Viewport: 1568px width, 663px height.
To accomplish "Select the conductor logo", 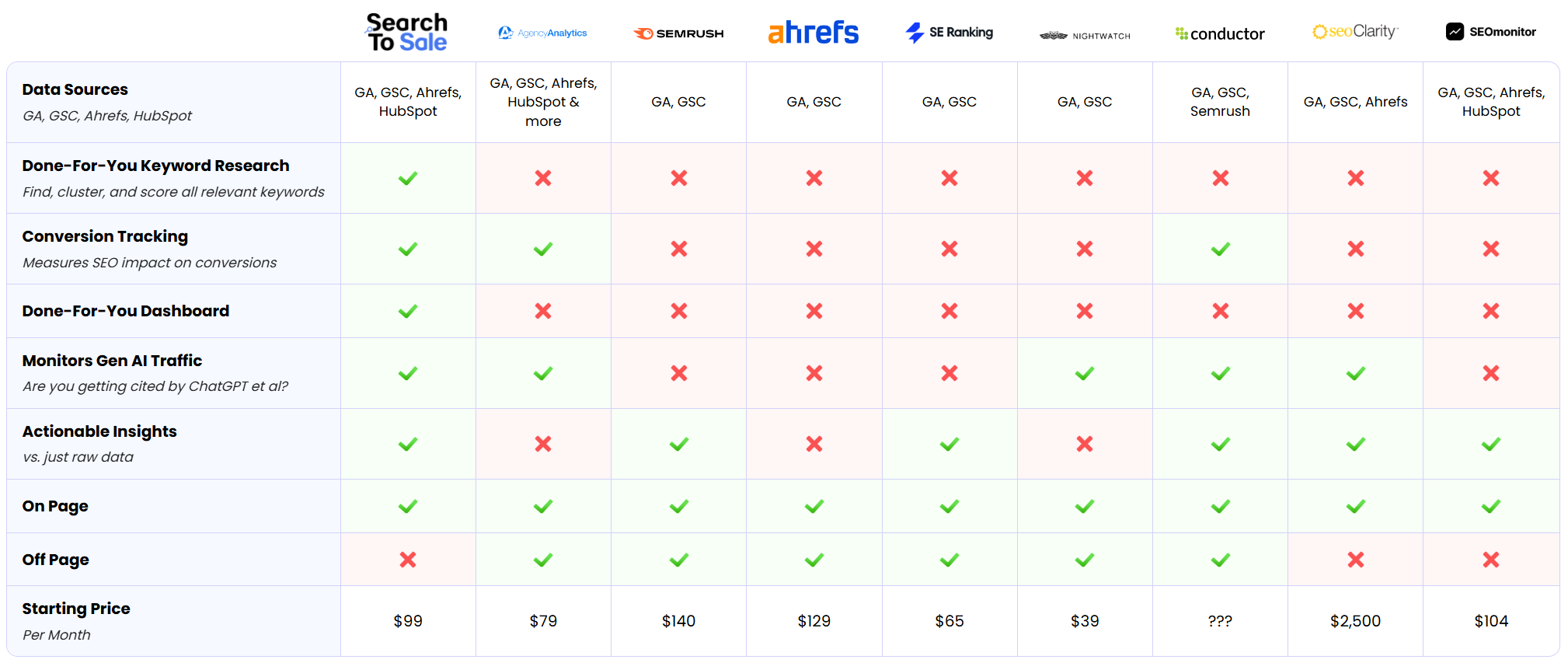I will point(1220,33).
